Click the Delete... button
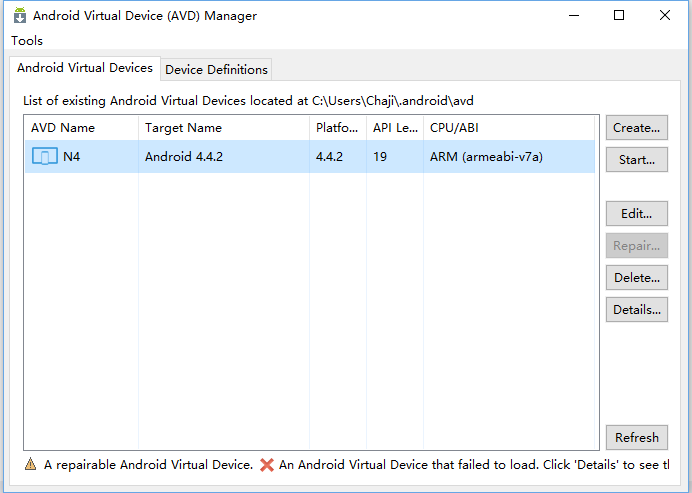The image size is (692, 493). click(x=636, y=278)
